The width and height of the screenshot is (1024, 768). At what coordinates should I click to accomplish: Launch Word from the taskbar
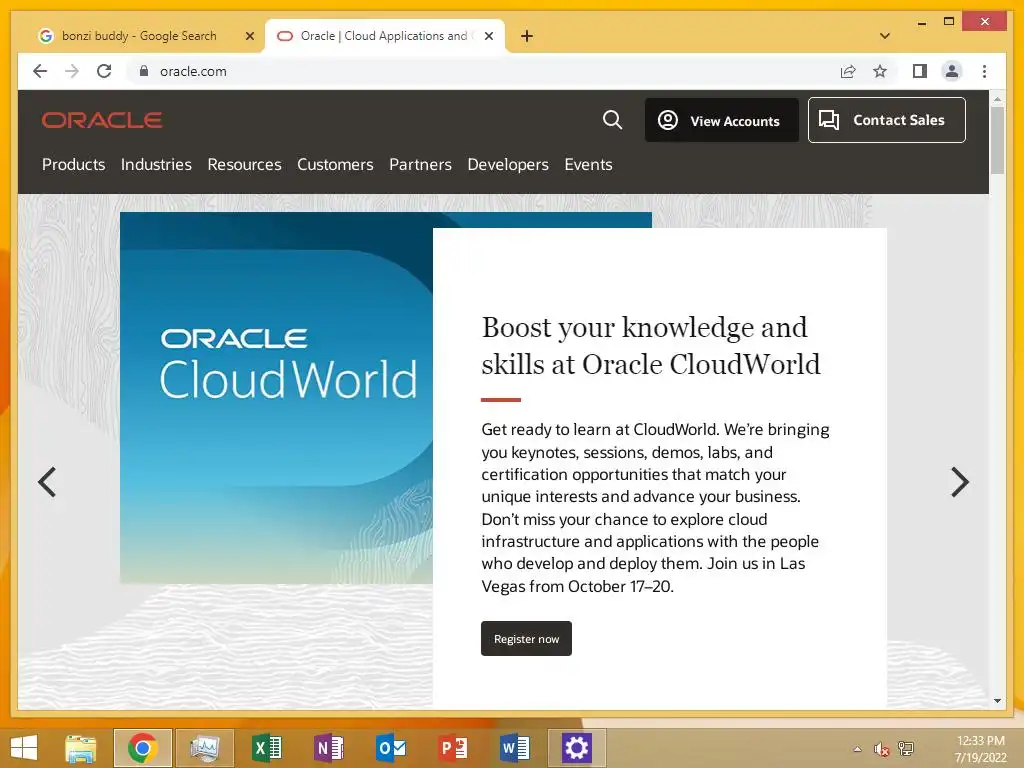515,748
